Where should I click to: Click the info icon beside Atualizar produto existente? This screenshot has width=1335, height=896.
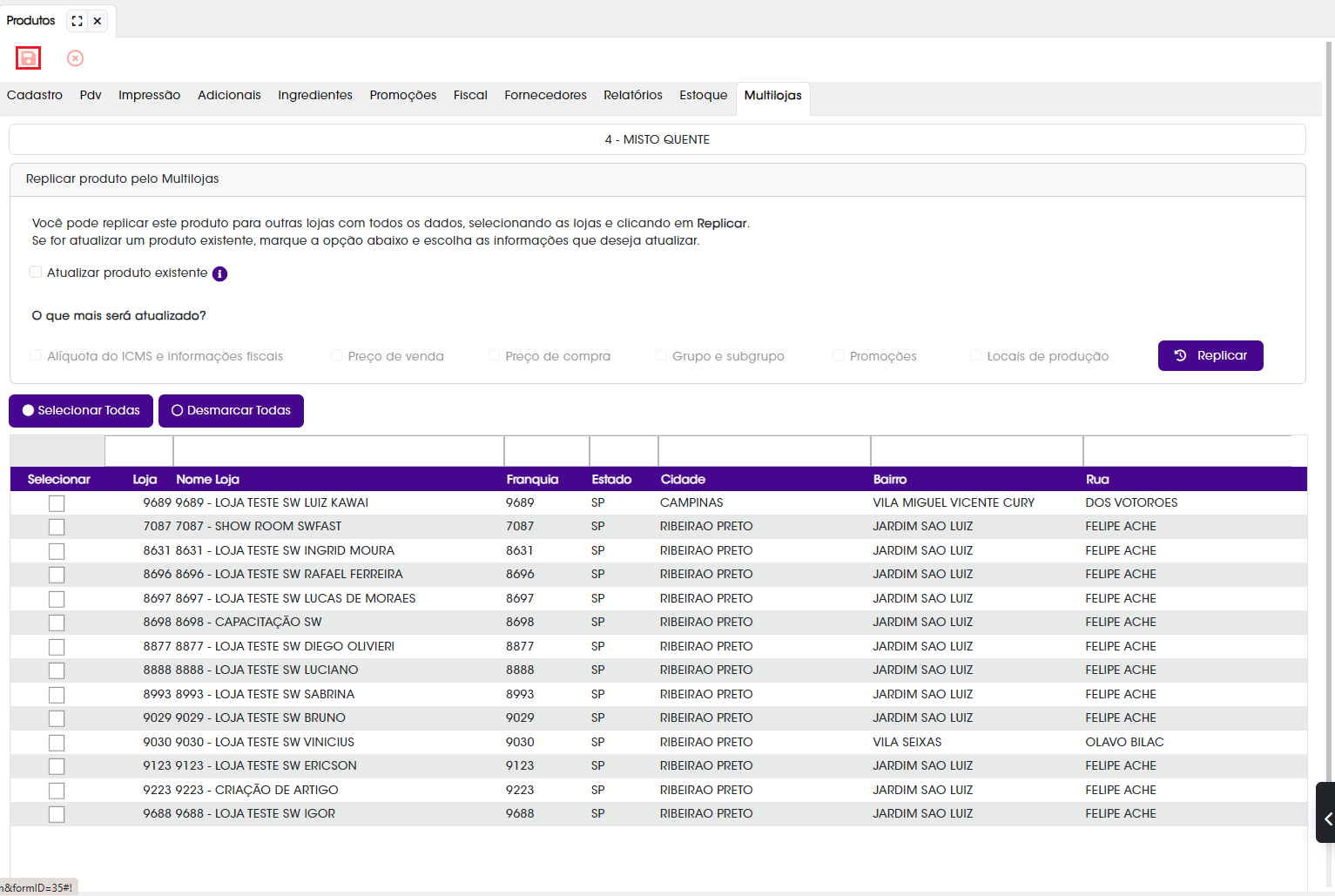point(220,273)
